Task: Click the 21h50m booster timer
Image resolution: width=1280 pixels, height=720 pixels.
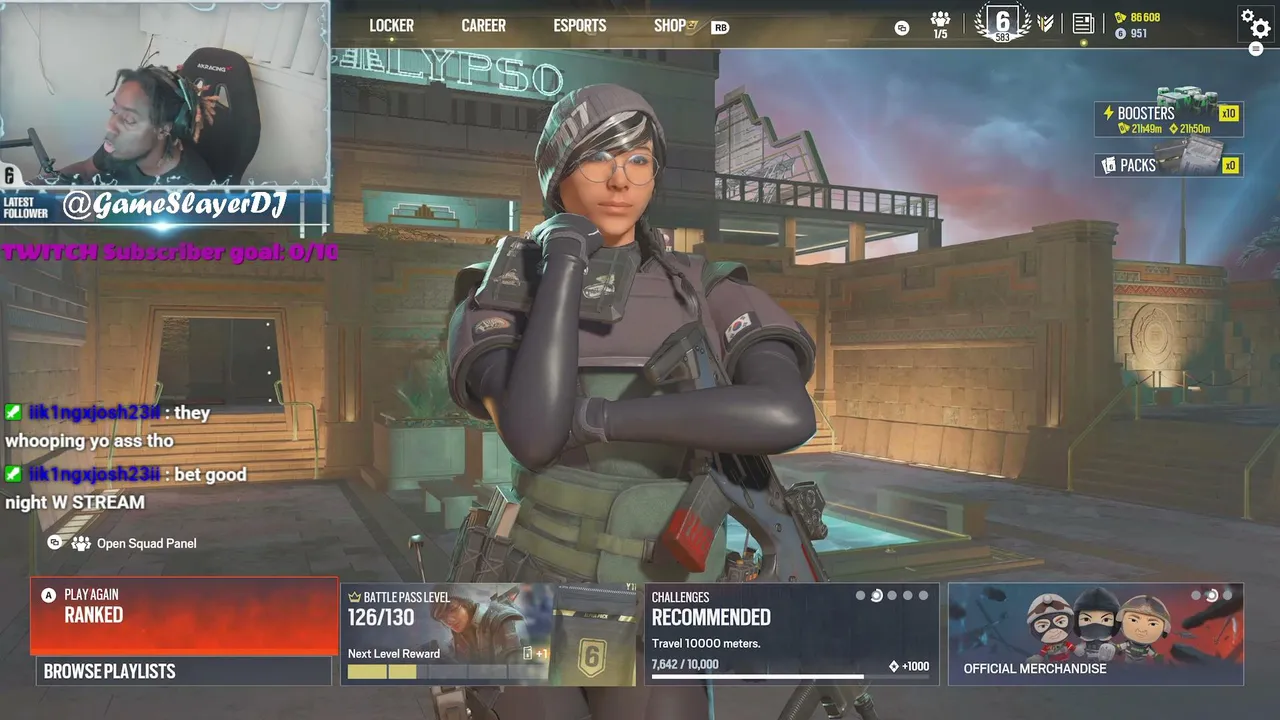Action: coord(1188,129)
